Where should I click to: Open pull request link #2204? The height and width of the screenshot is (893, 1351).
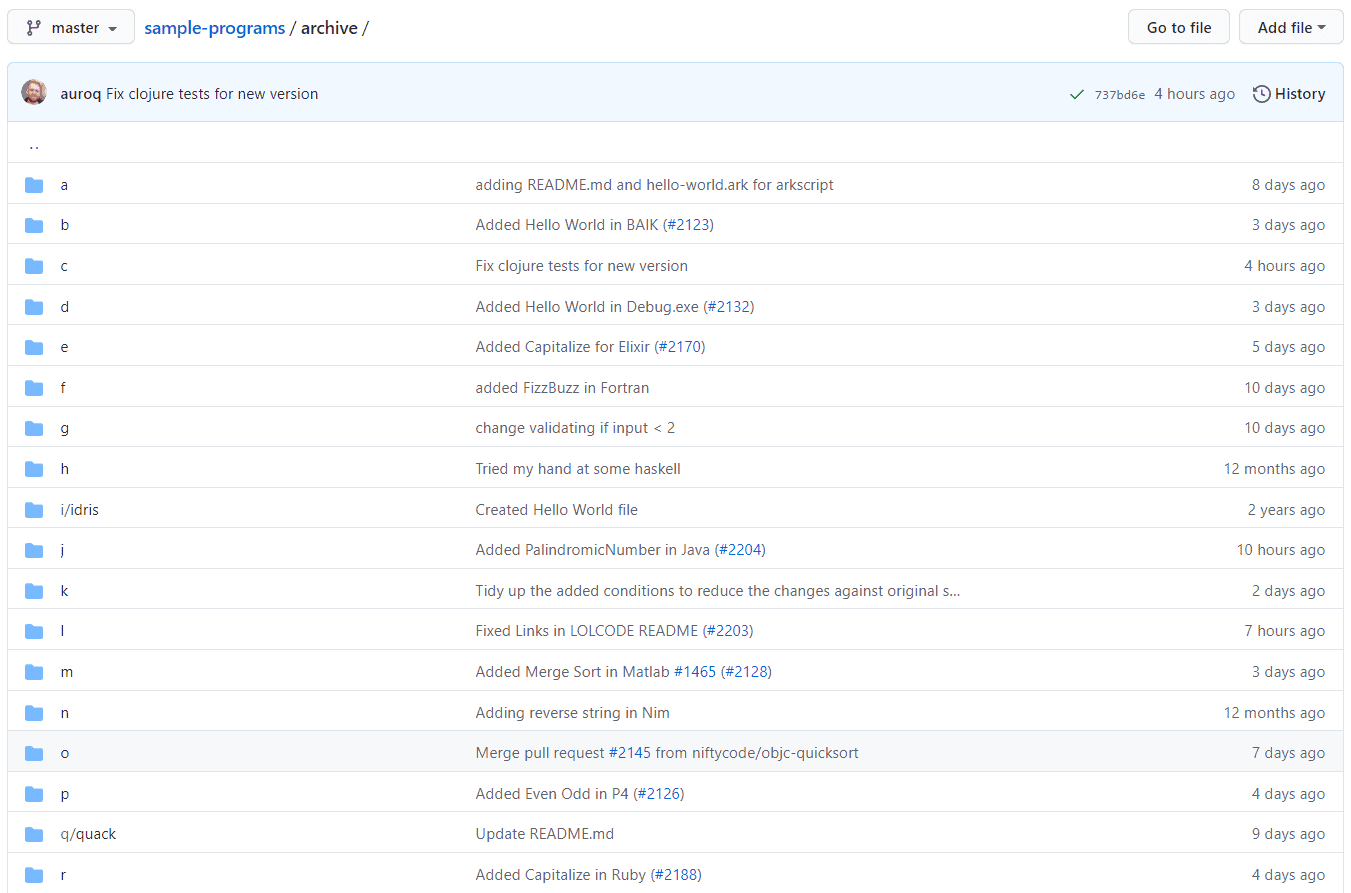coord(741,549)
